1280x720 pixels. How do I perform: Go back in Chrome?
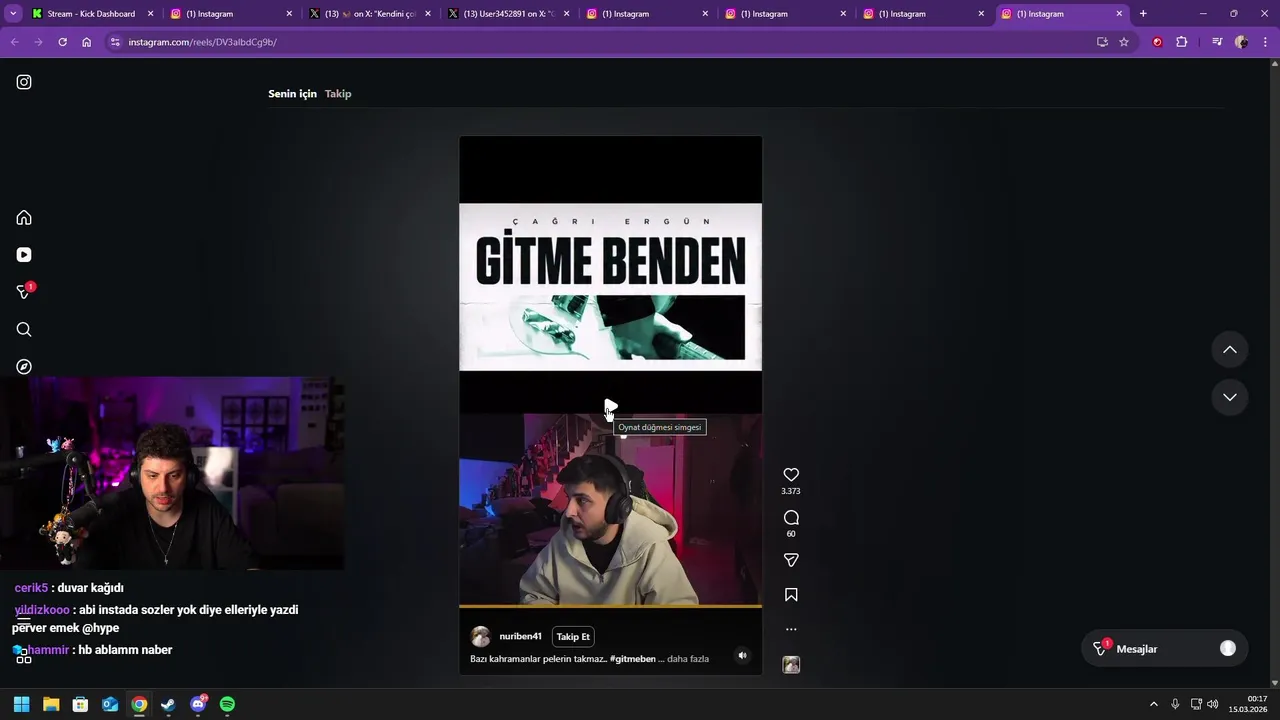pyautogui.click(x=14, y=42)
